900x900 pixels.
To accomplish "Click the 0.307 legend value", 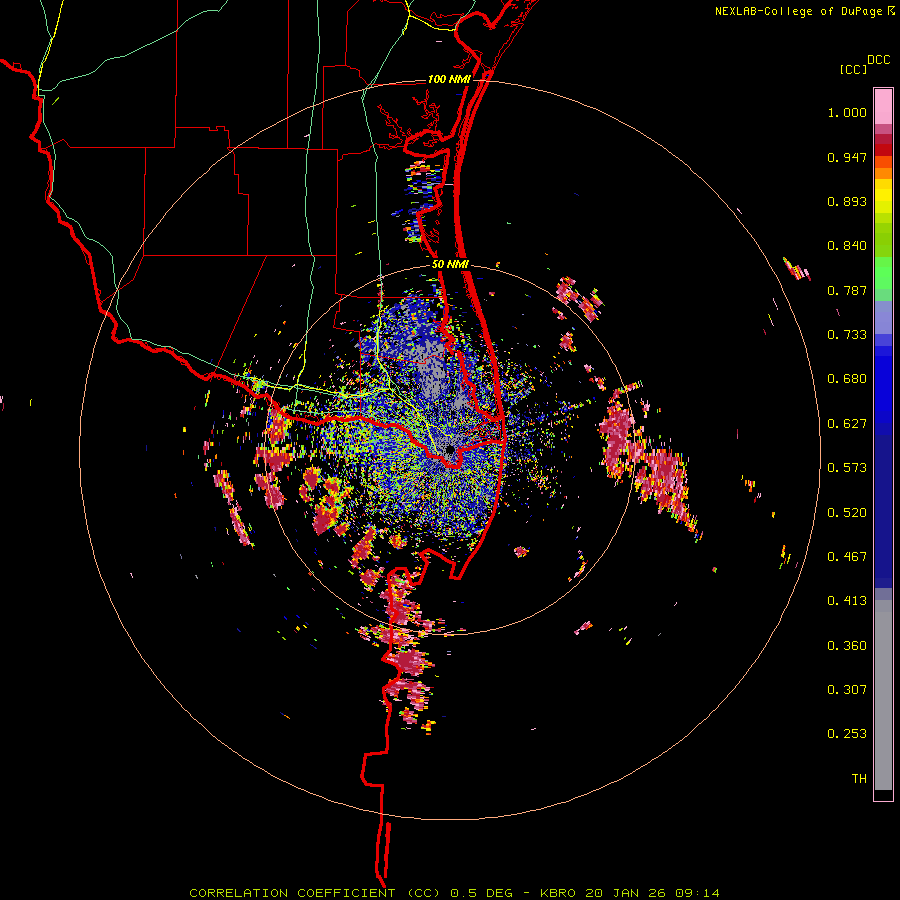I will coord(847,690).
